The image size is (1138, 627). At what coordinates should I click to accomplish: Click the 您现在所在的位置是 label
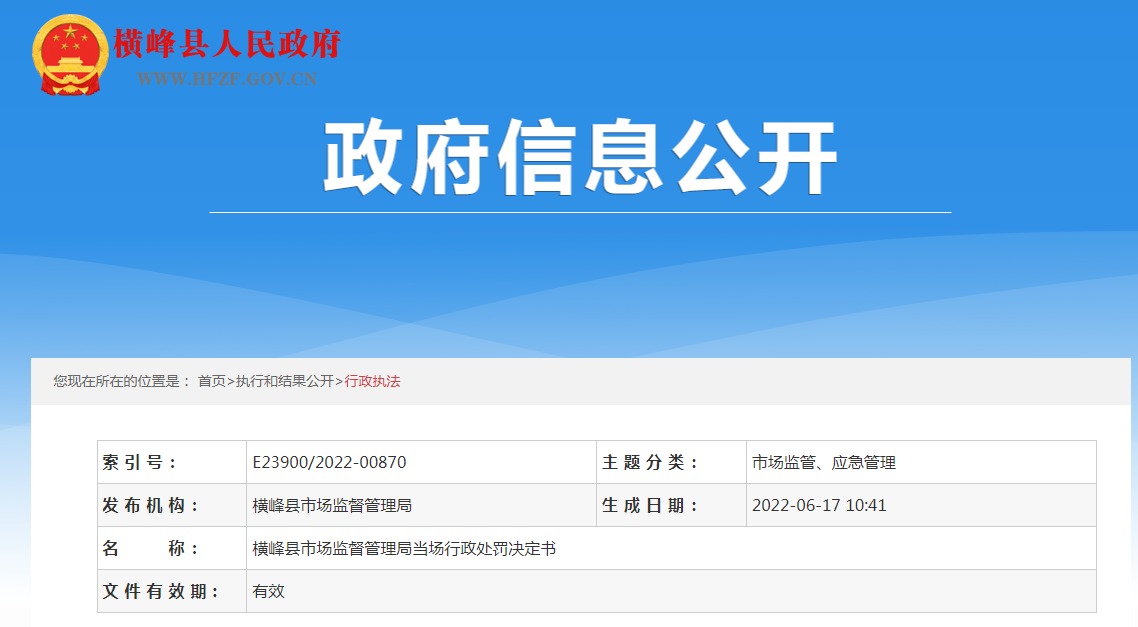pos(121,381)
